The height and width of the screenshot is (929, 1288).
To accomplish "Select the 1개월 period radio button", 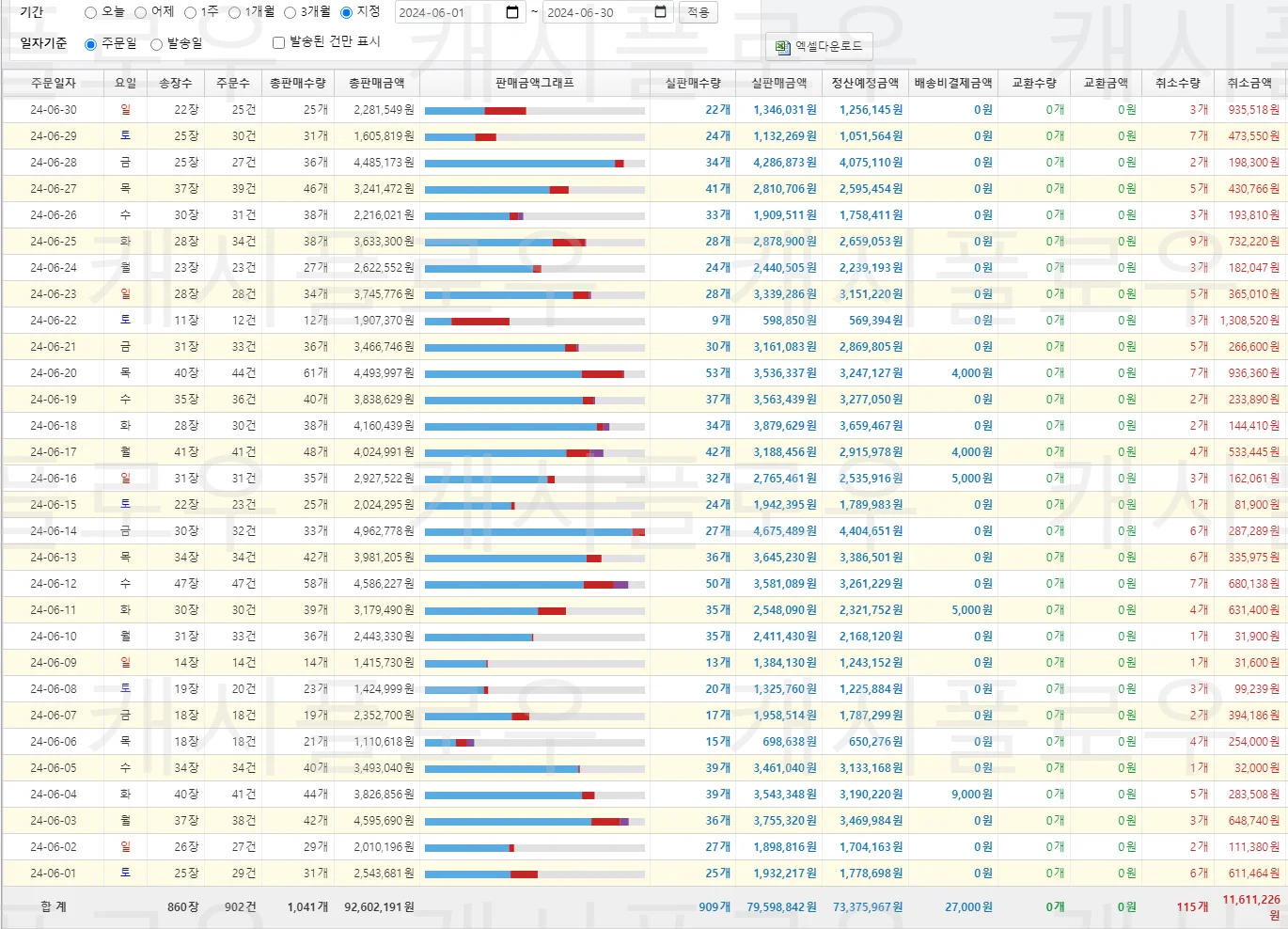I will pyautogui.click(x=234, y=13).
